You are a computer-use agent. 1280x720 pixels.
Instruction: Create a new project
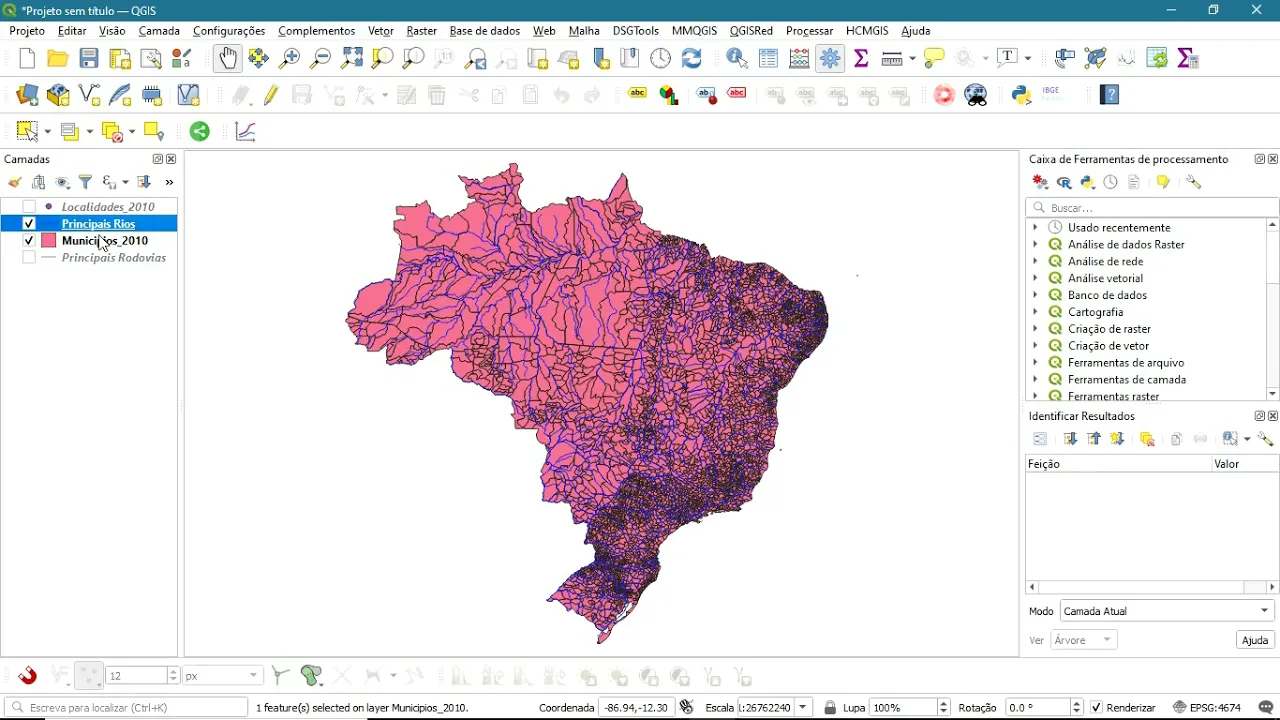click(27, 59)
